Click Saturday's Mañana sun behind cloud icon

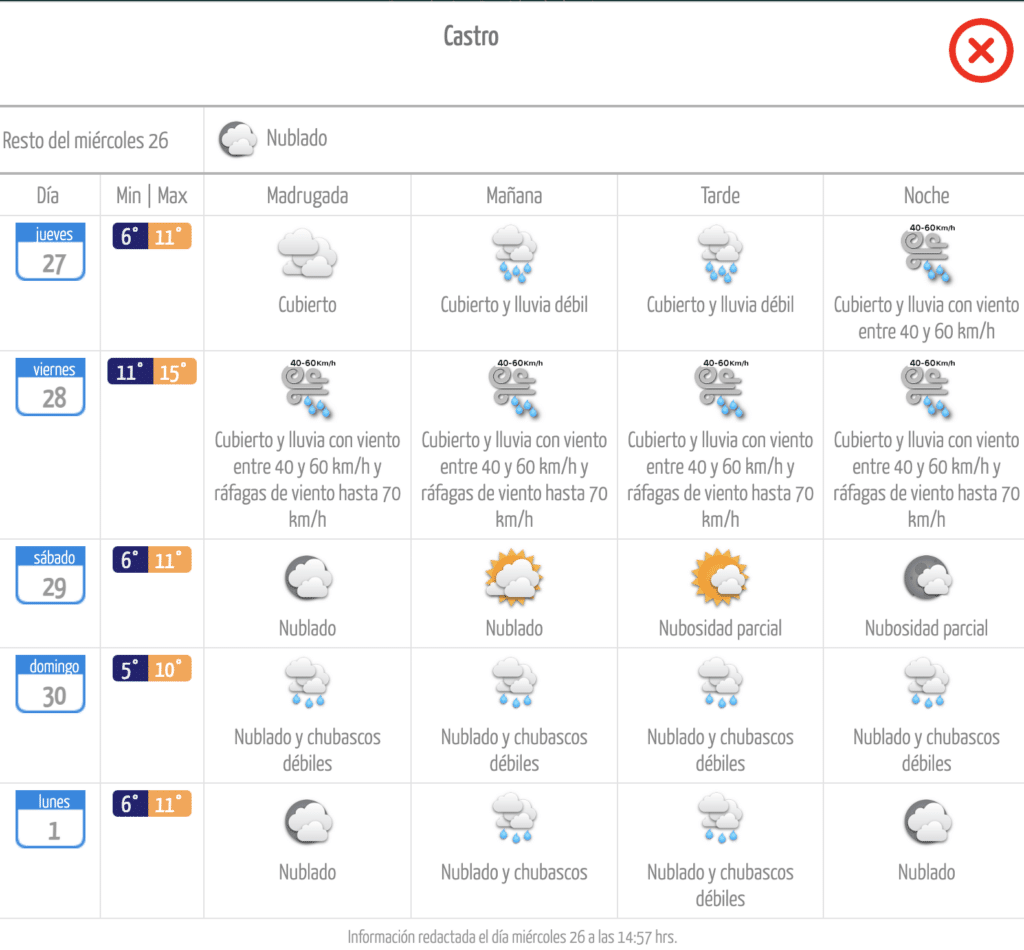click(x=514, y=578)
